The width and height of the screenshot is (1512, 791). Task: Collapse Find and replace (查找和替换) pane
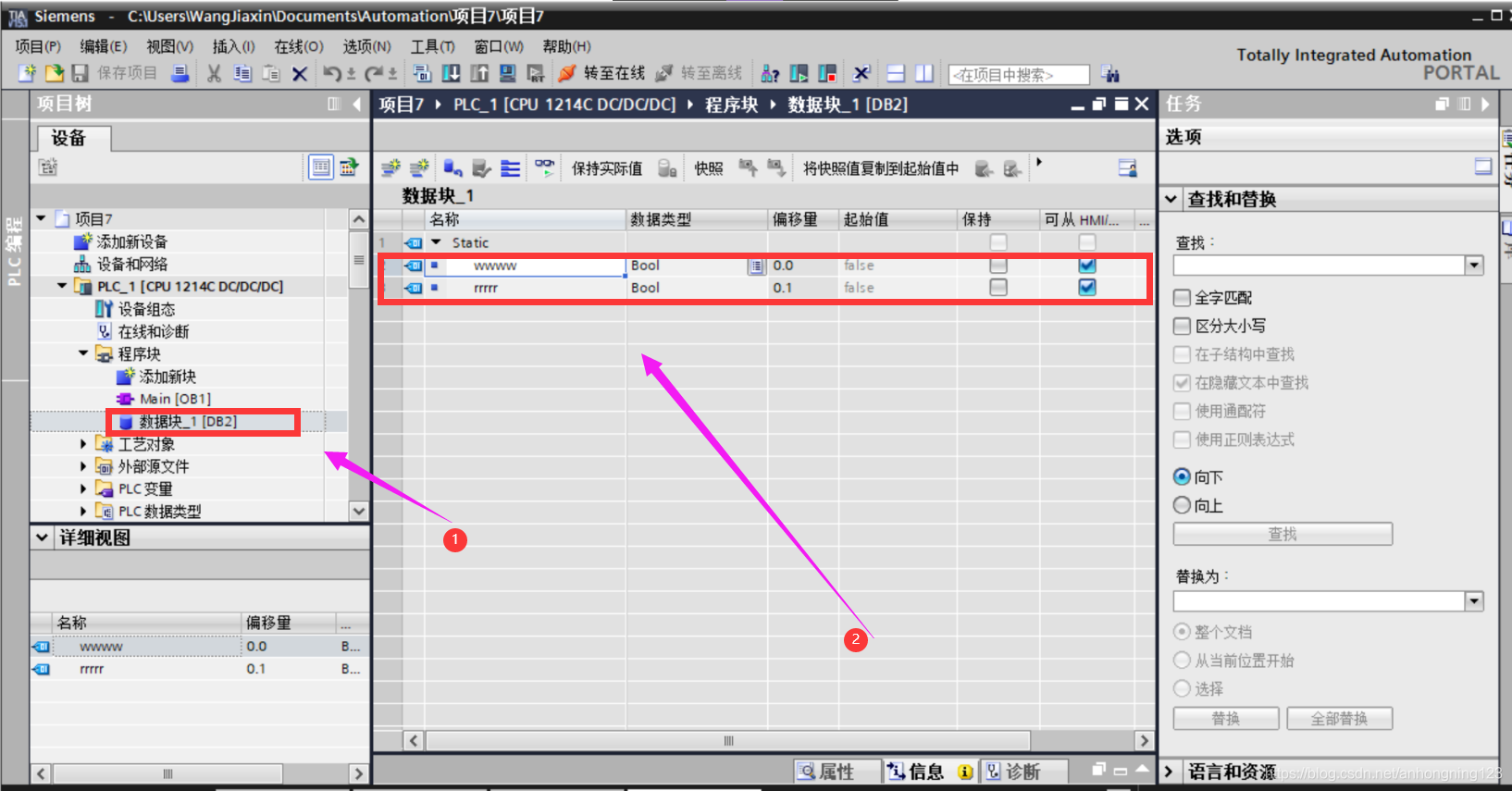click(1171, 199)
